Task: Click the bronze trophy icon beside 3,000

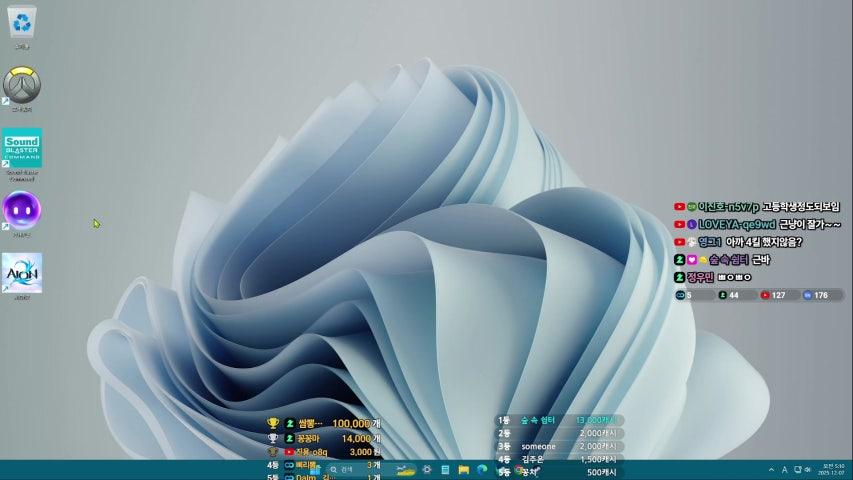Action: click(273, 452)
